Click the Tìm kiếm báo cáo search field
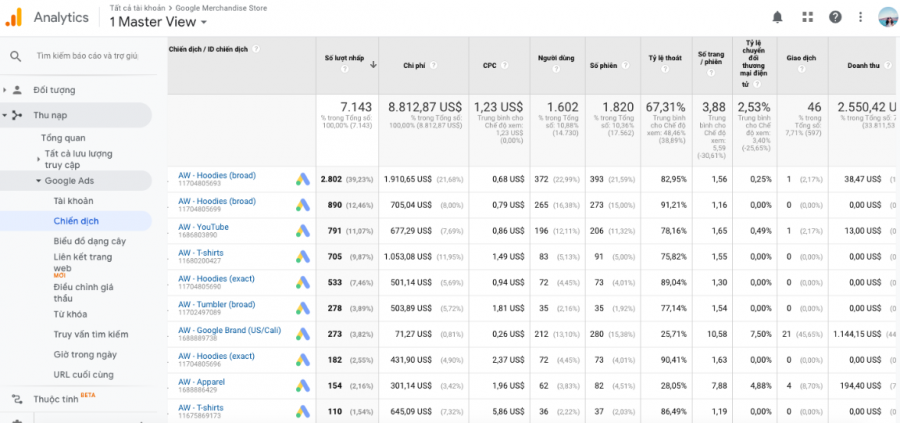 coord(87,56)
